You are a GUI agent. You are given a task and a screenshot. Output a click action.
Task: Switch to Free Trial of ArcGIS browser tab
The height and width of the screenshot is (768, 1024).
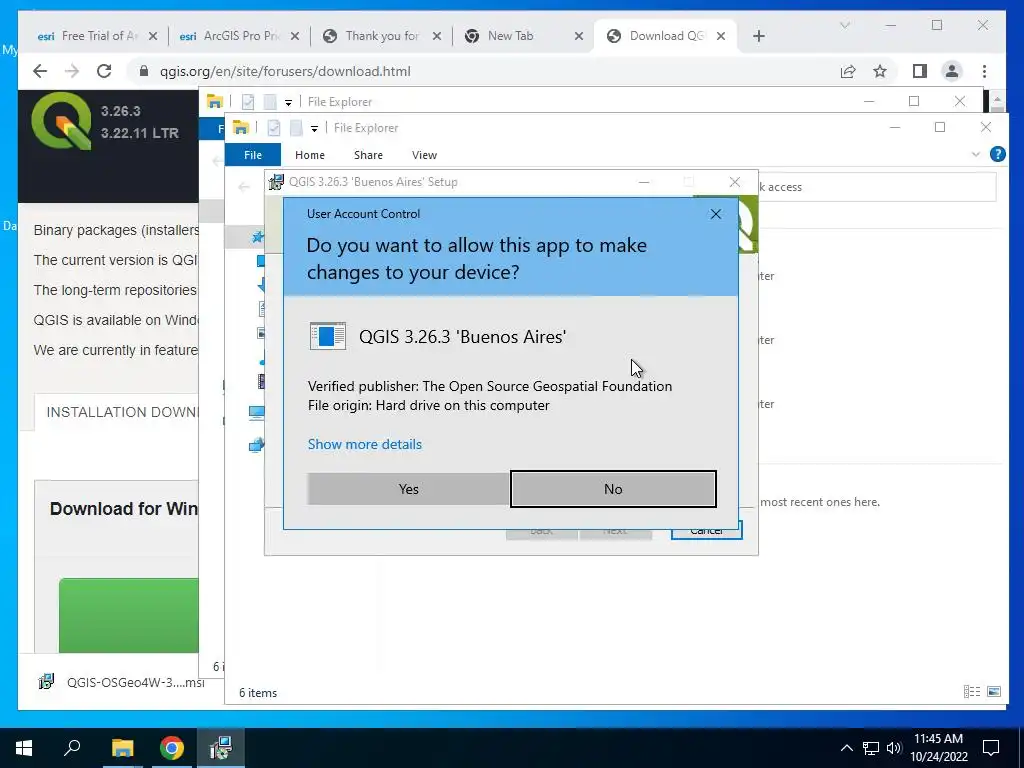97,36
